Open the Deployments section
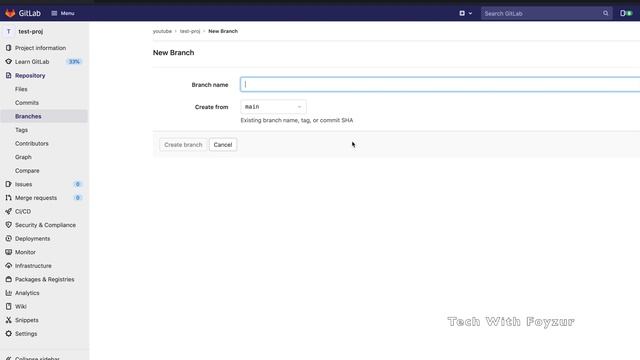This screenshot has width=640, height=360. (33, 238)
